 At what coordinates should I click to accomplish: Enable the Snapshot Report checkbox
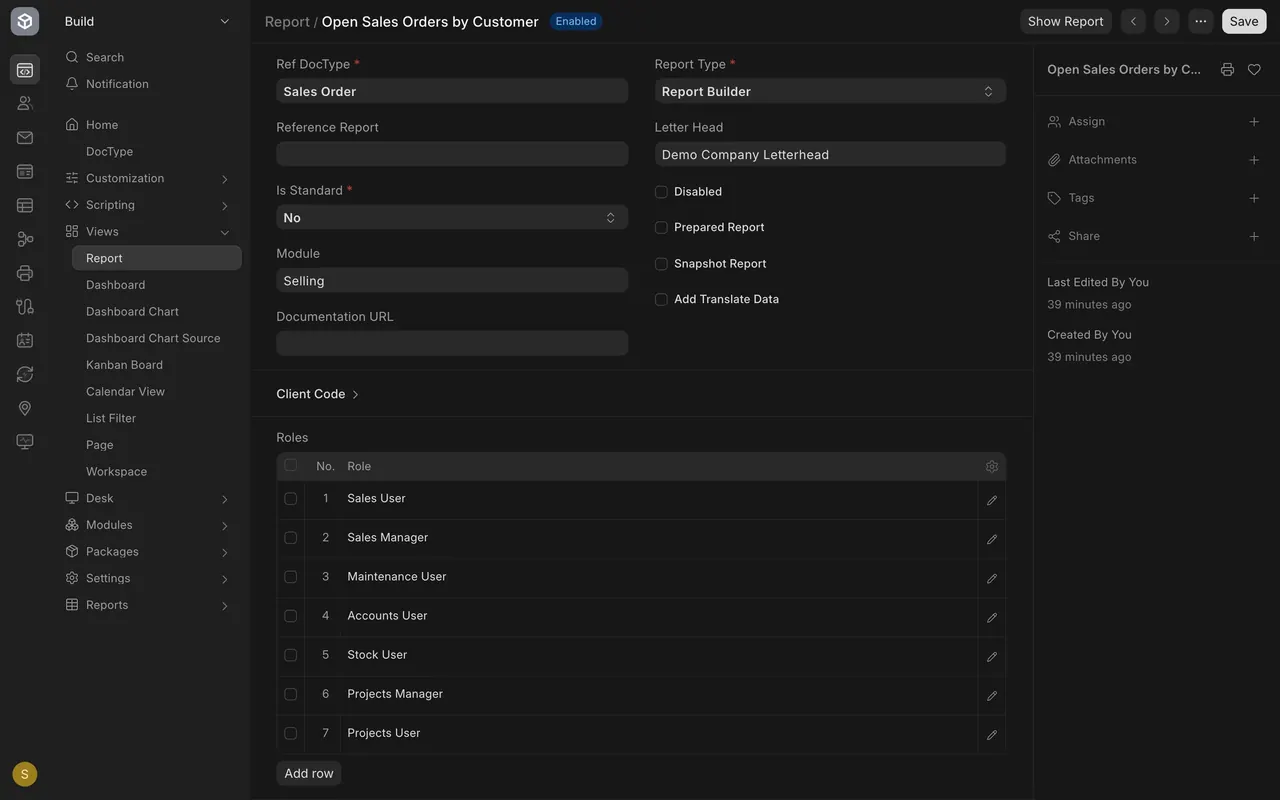coord(661,264)
